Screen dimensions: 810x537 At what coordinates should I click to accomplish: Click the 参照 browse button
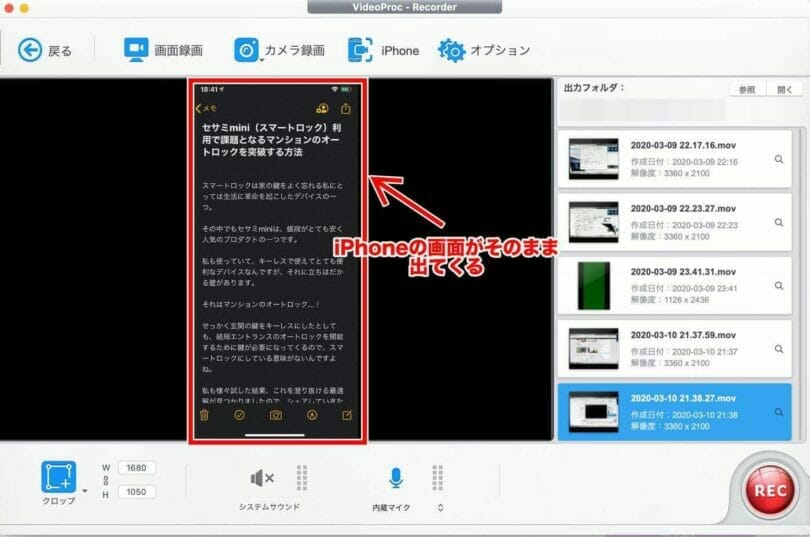747,89
